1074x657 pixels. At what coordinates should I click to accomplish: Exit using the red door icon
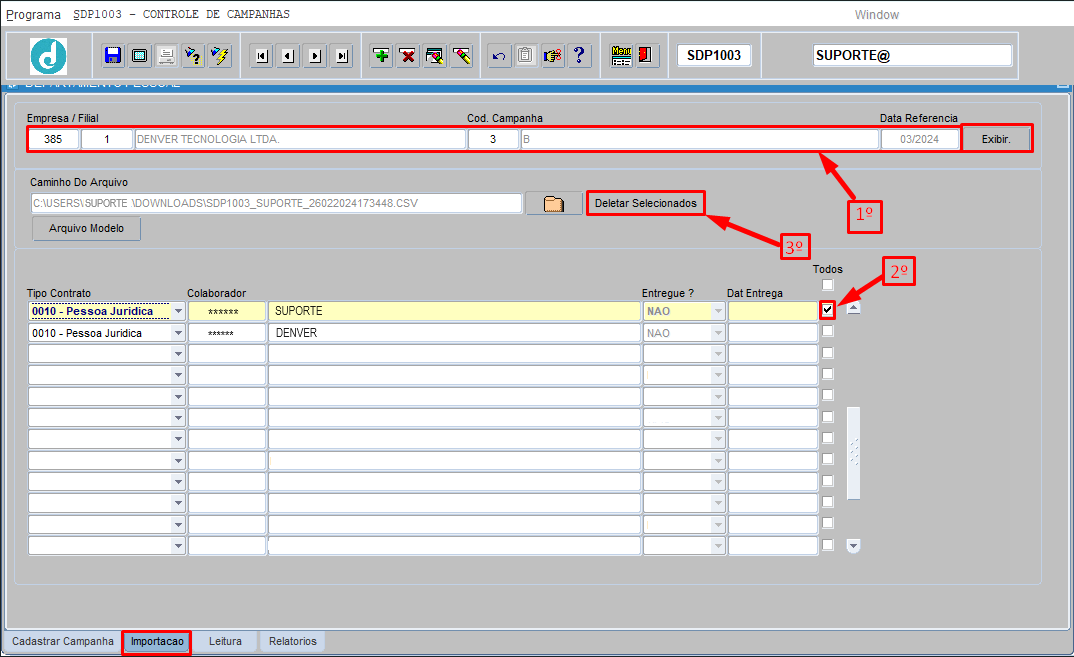(645, 55)
